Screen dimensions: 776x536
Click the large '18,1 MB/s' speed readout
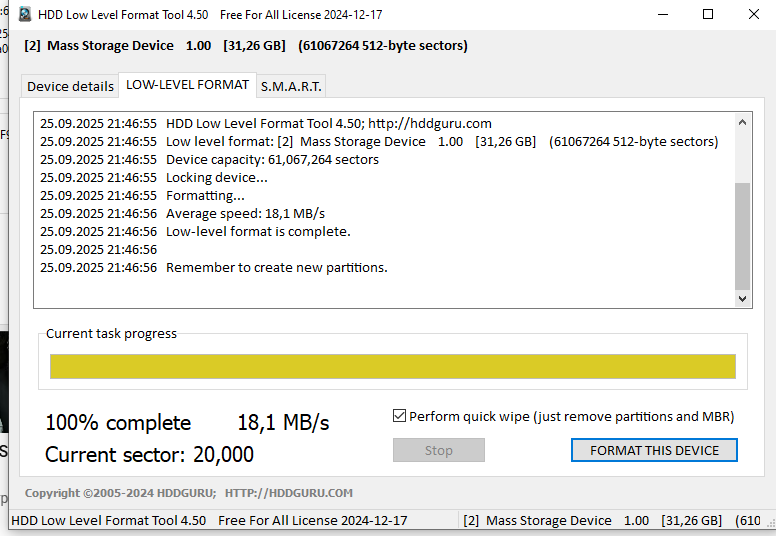point(283,423)
